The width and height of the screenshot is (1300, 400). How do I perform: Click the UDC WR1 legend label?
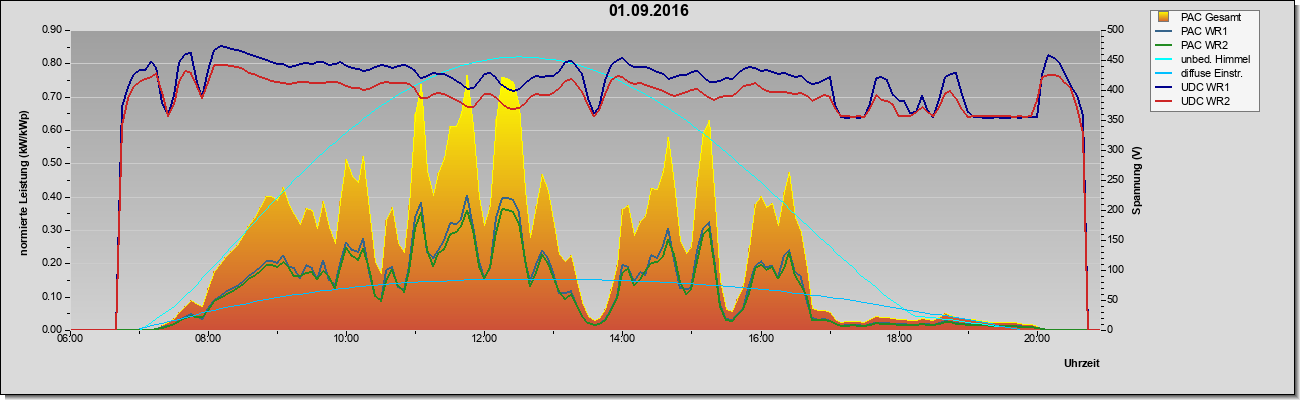[1204, 87]
